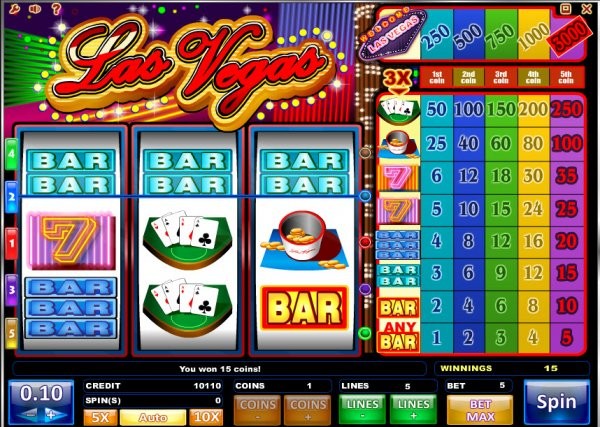
Task: Open the wrench settings icon
Action: click(x=14, y=8)
